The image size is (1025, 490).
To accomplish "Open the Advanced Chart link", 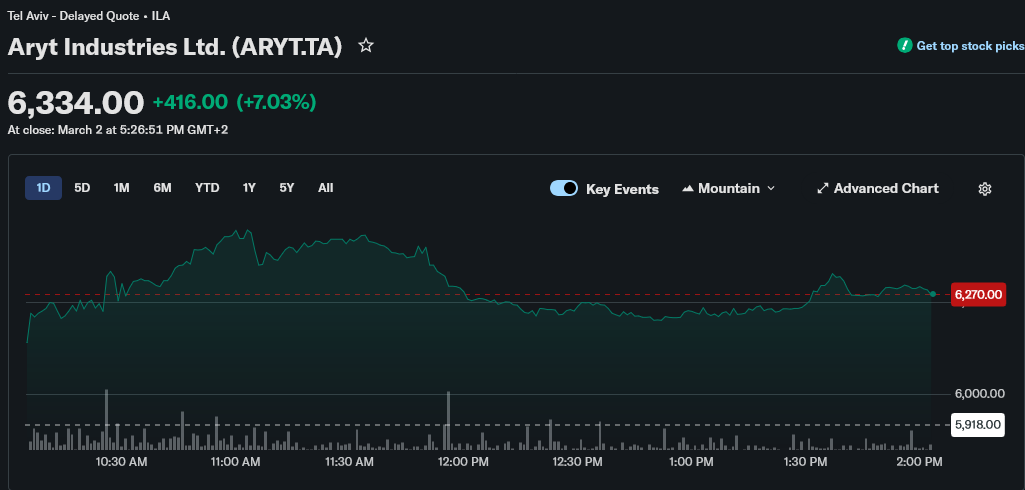I will click(878, 189).
